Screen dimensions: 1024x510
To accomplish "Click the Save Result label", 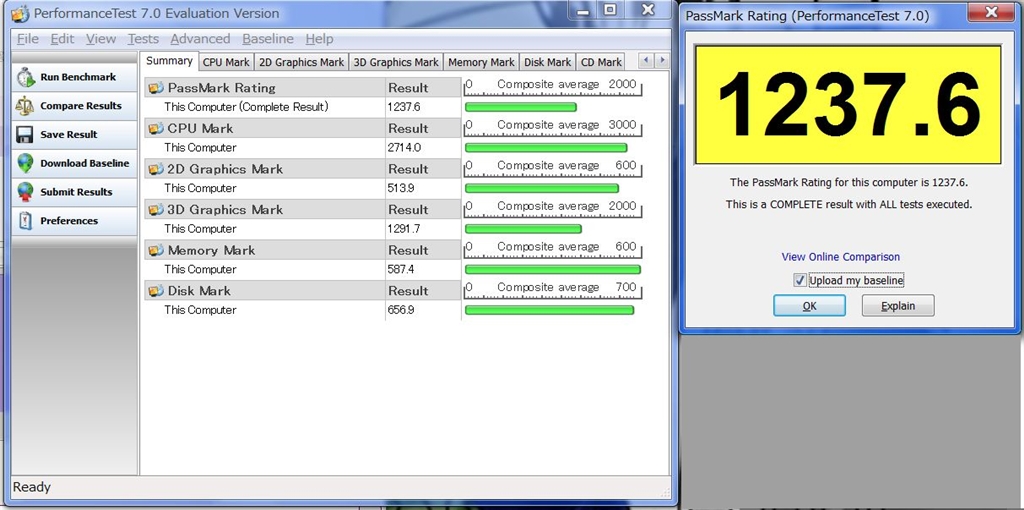I will click(69, 135).
